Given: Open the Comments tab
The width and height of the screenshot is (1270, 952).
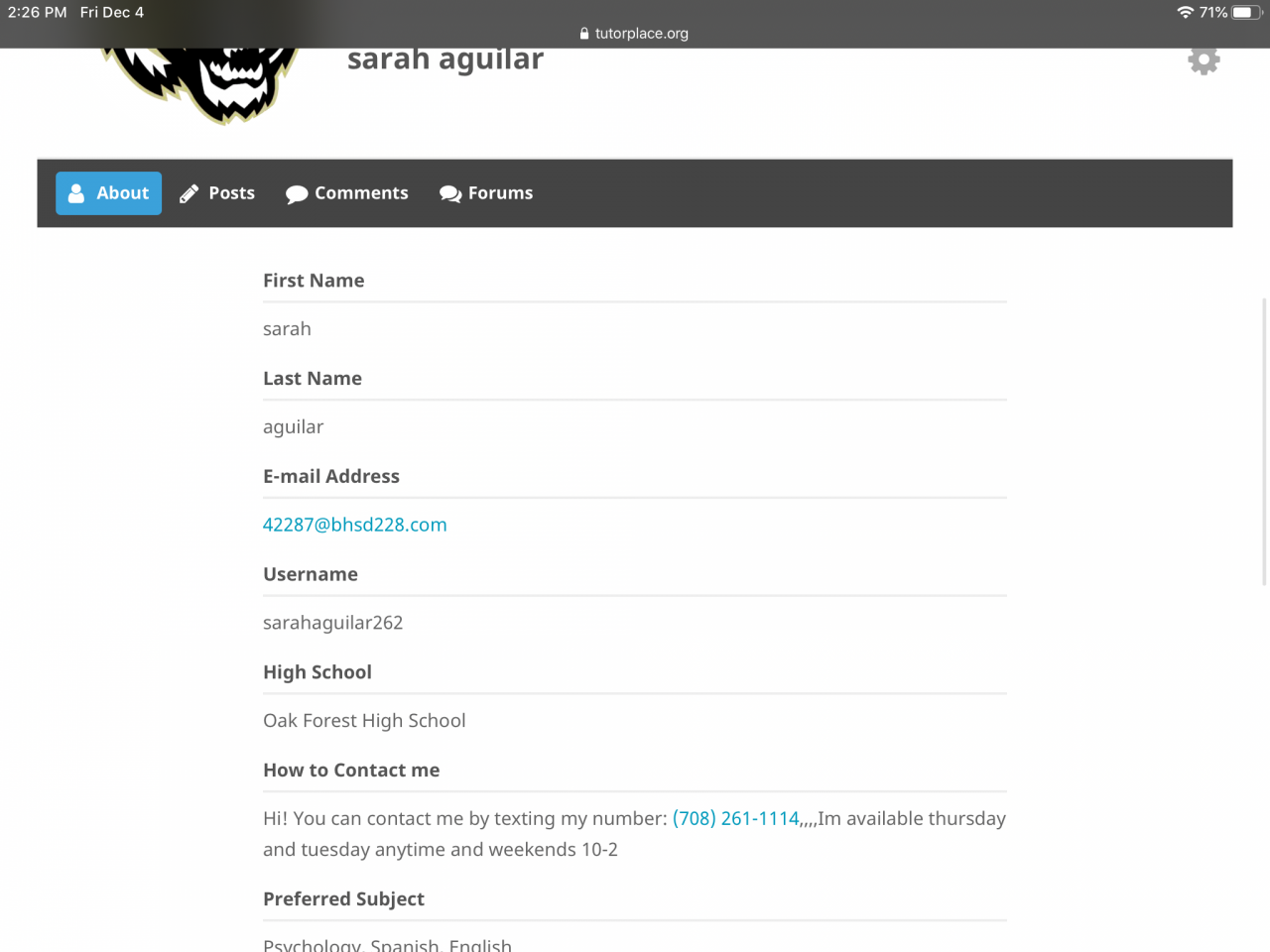Looking at the screenshot, I should [x=347, y=193].
